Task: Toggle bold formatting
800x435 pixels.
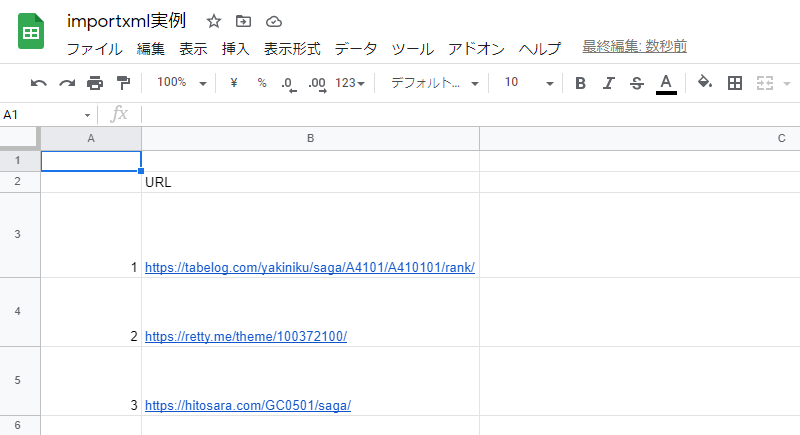Action: pyautogui.click(x=580, y=83)
